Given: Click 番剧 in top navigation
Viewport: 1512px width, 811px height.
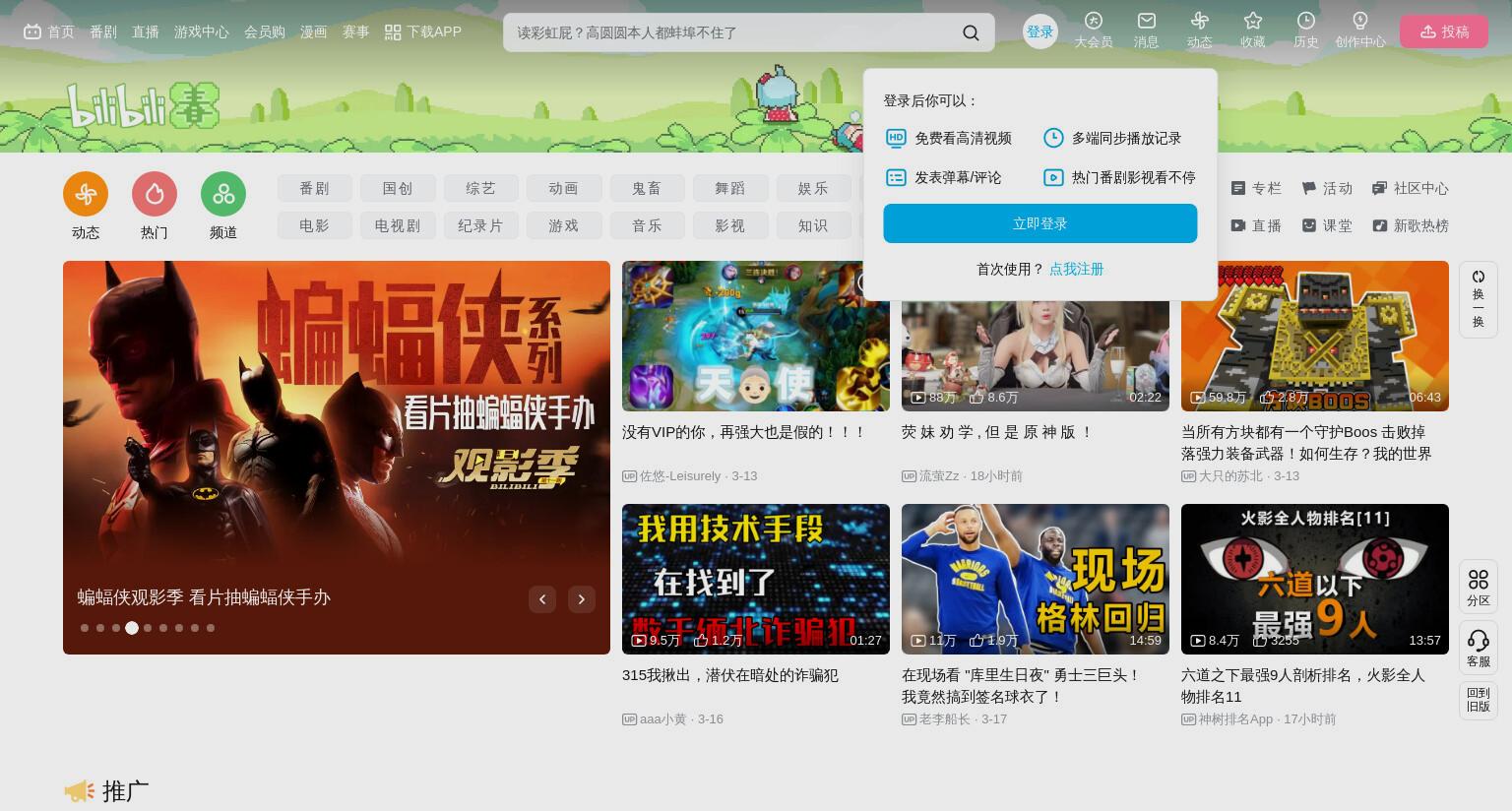Looking at the screenshot, I should pyautogui.click(x=103, y=31).
